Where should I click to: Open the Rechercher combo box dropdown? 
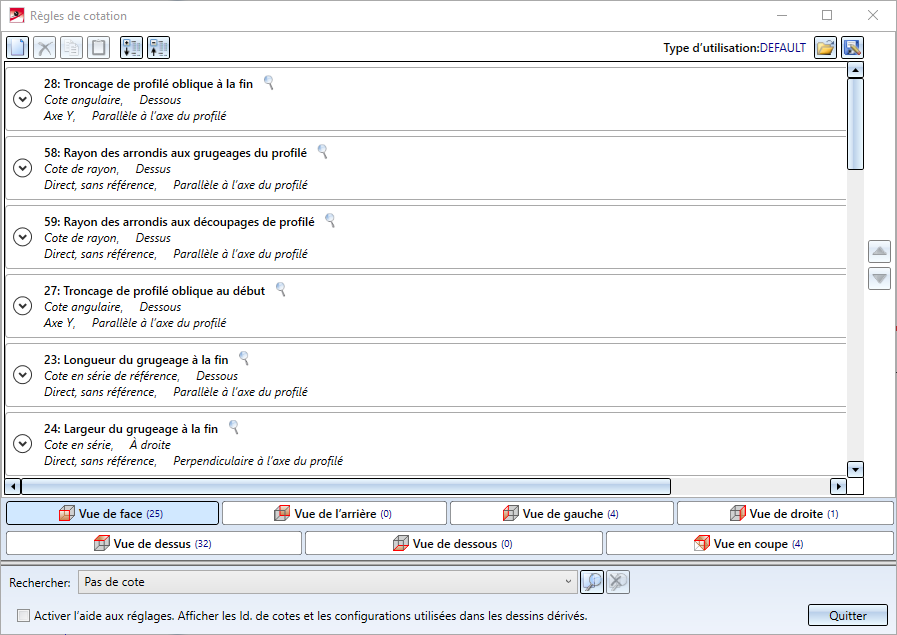point(568,582)
